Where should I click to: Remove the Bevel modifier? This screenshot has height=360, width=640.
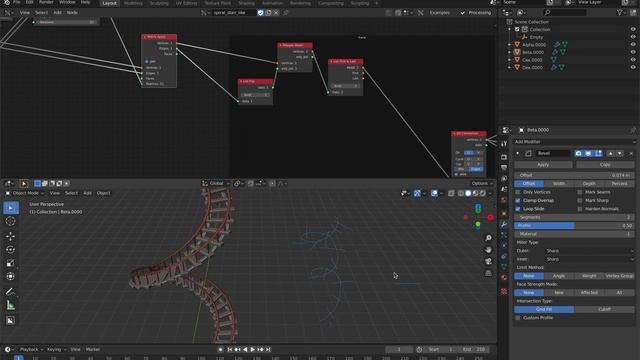click(631, 153)
